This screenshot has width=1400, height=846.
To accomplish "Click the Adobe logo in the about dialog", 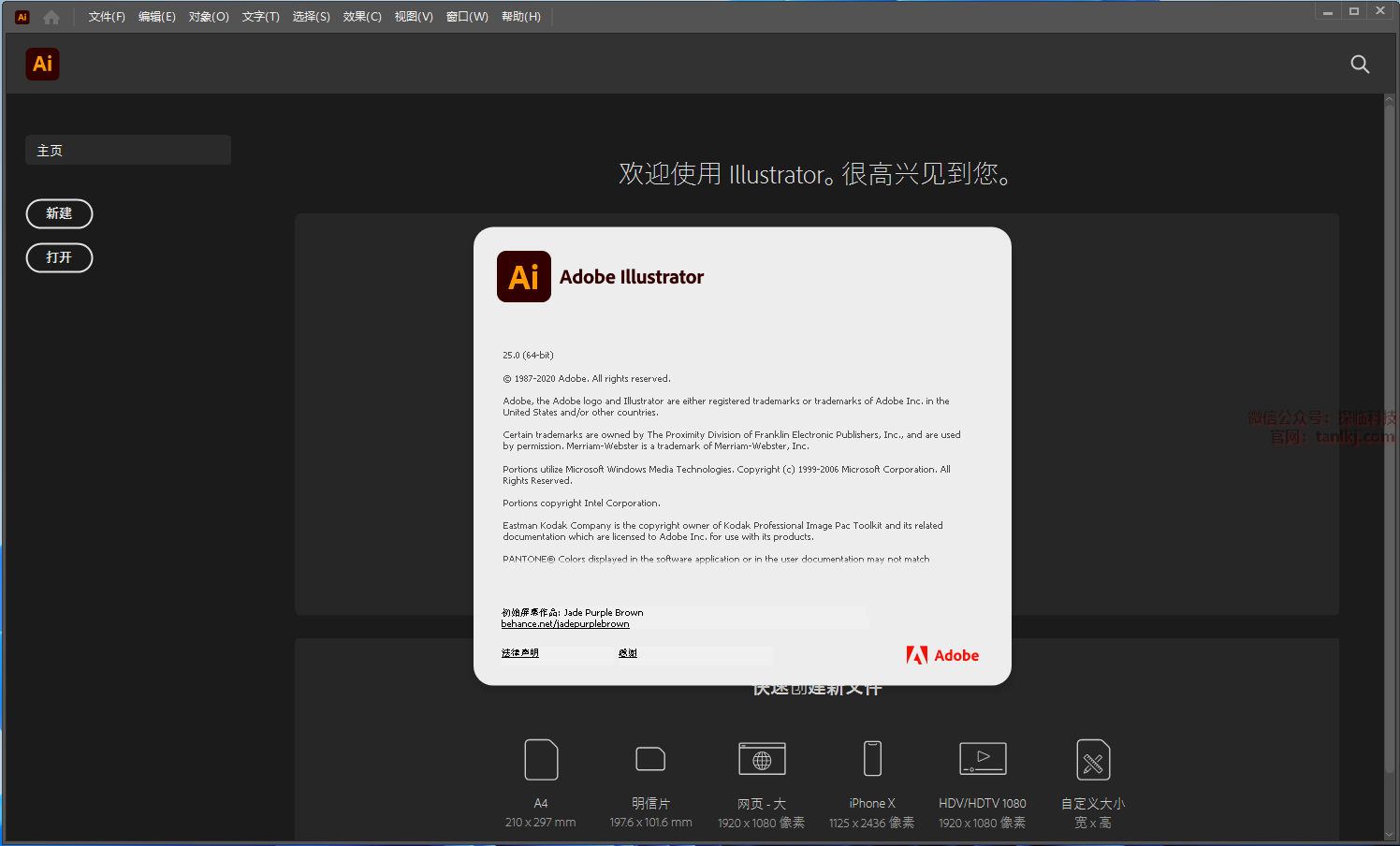I will pyautogui.click(x=942, y=655).
